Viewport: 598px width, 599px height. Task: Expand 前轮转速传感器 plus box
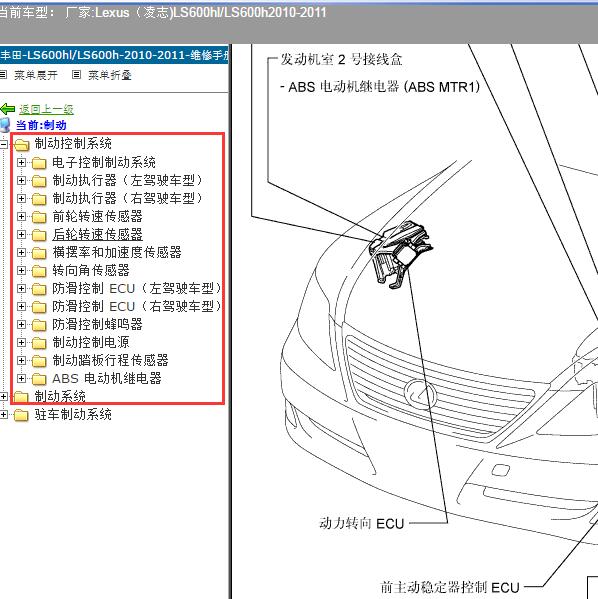click(x=21, y=217)
